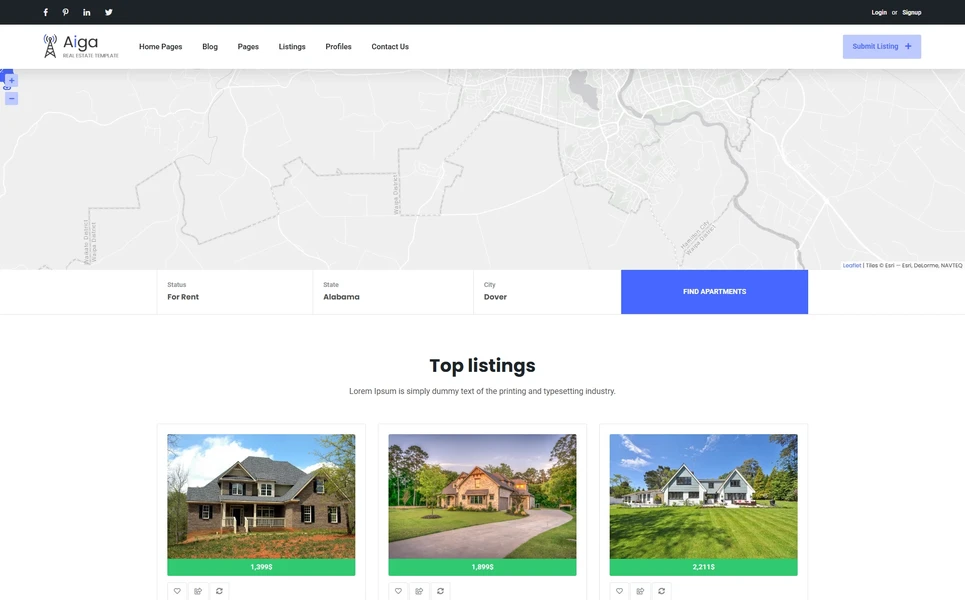Click the refresh icon under the 2,211$ listing
965x600 pixels.
(x=661, y=591)
